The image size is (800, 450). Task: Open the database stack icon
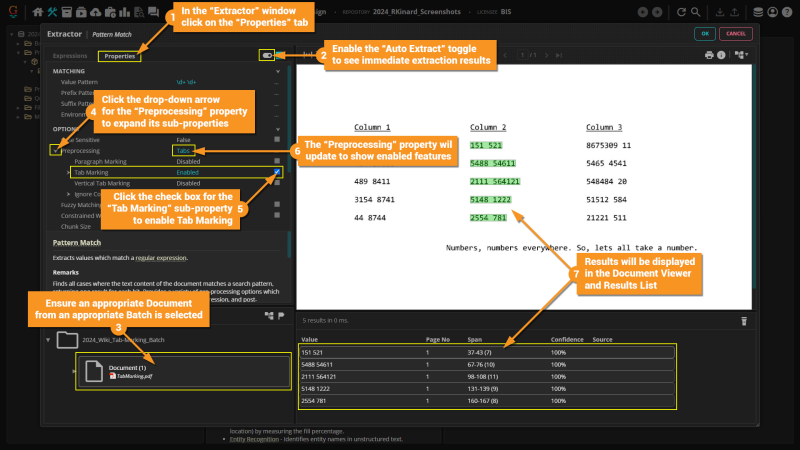[x=758, y=12]
